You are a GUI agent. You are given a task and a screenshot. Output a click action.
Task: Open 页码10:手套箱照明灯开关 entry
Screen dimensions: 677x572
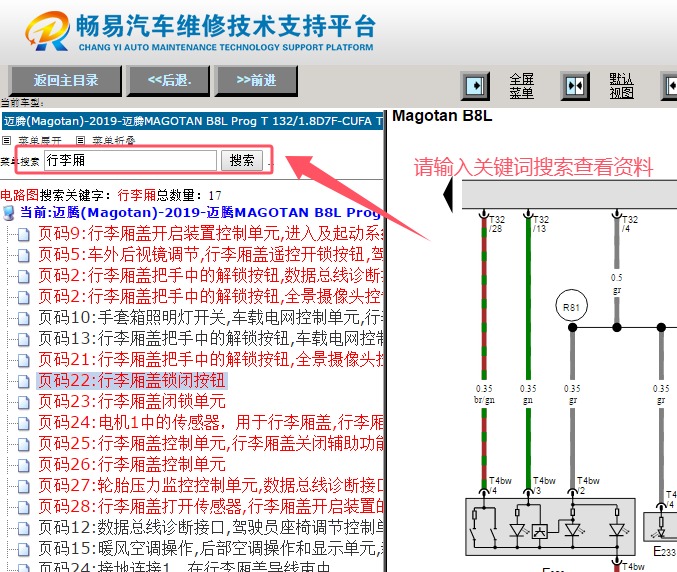(211, 317)
